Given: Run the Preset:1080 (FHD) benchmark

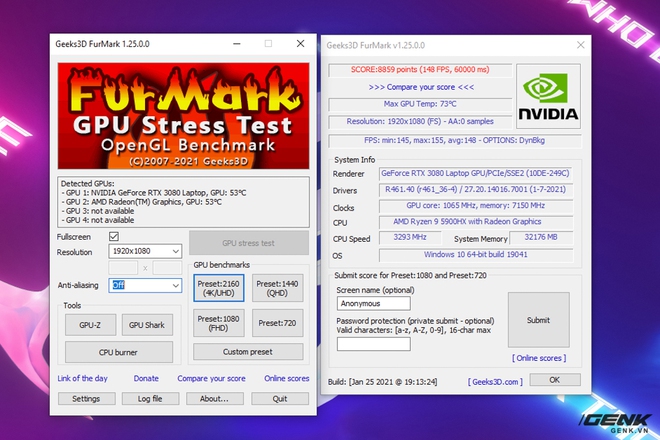Looking at the screenshot, I should click(x=218, y=323).
